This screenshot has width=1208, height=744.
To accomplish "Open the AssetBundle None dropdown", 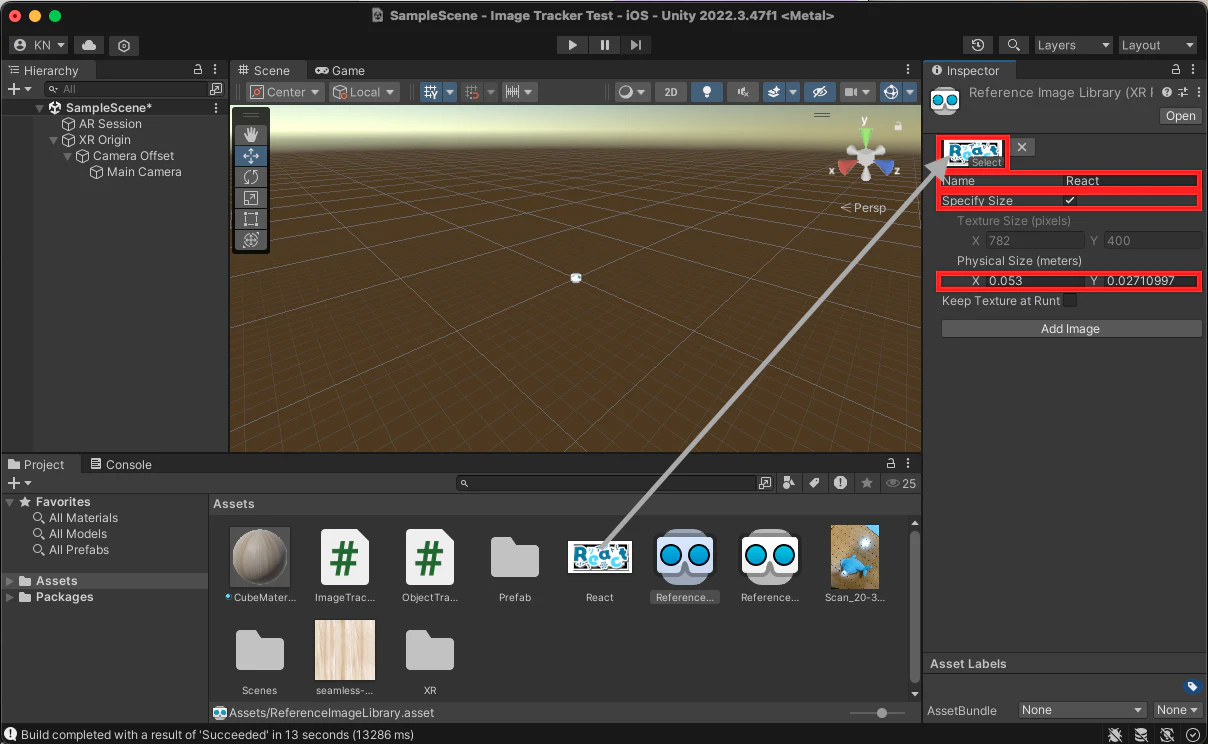I will (x=1081, y=710).
